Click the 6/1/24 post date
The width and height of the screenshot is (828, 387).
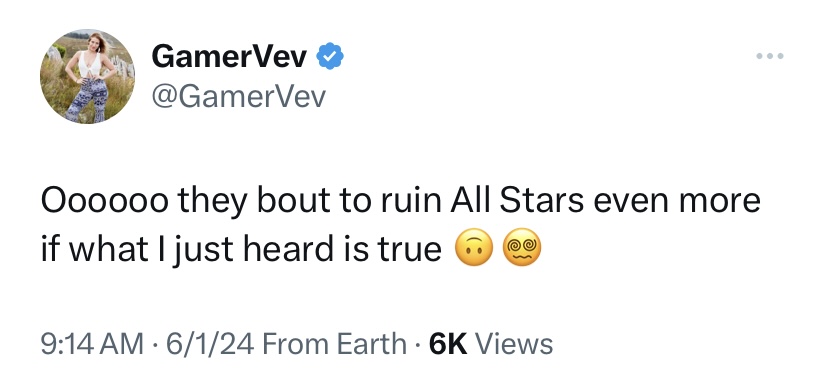click(210, 344)
